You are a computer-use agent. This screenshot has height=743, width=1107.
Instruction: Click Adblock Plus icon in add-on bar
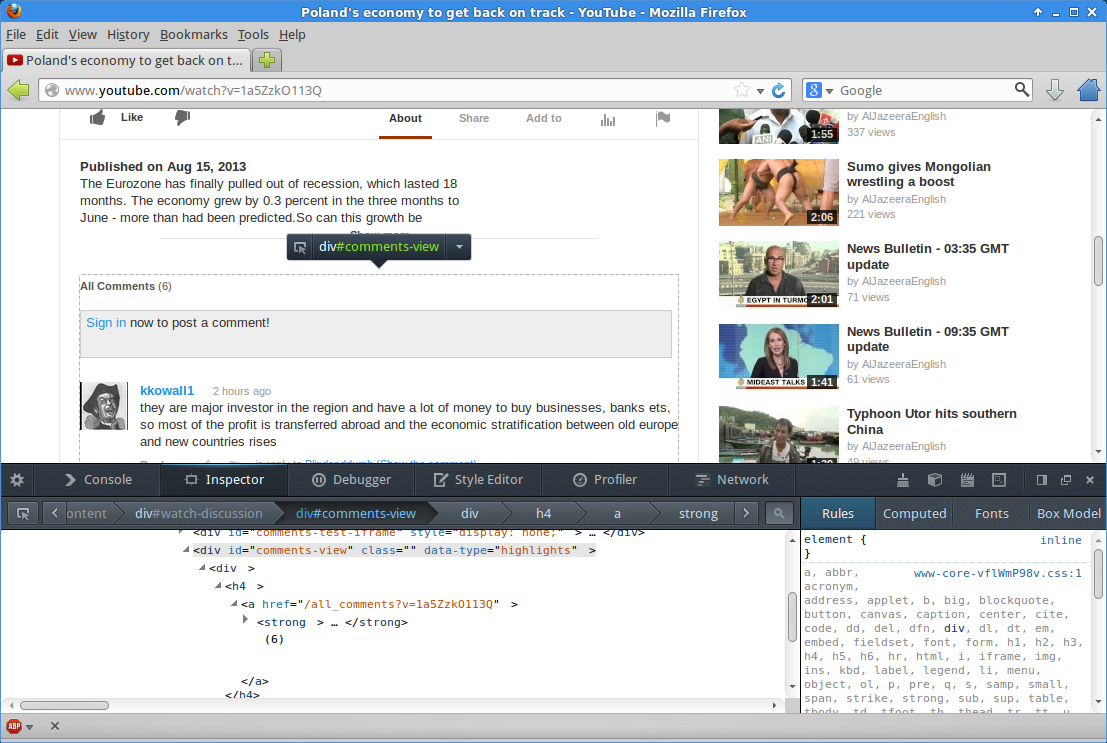click(15, 726)
